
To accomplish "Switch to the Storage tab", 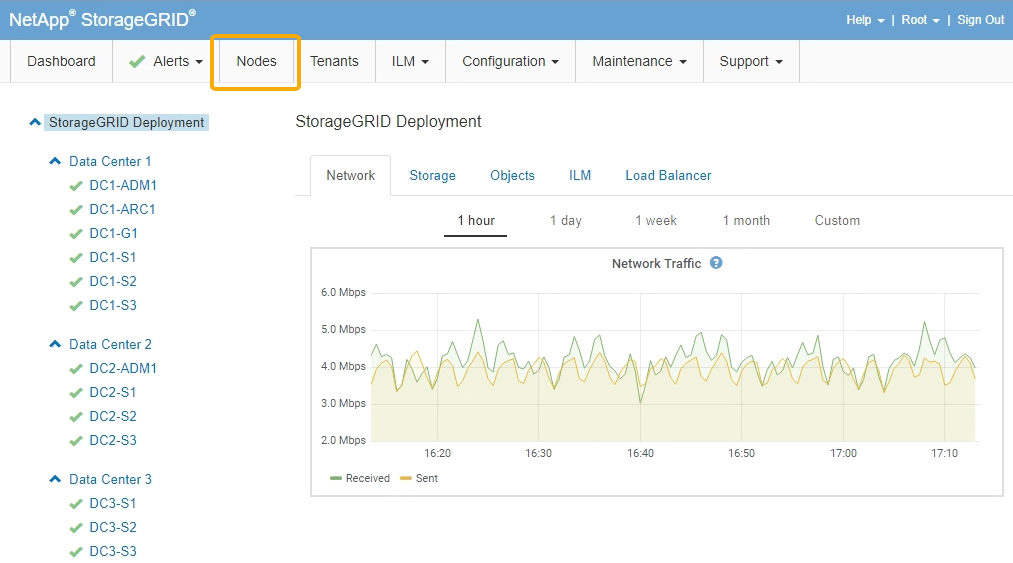I will point(432,175).
